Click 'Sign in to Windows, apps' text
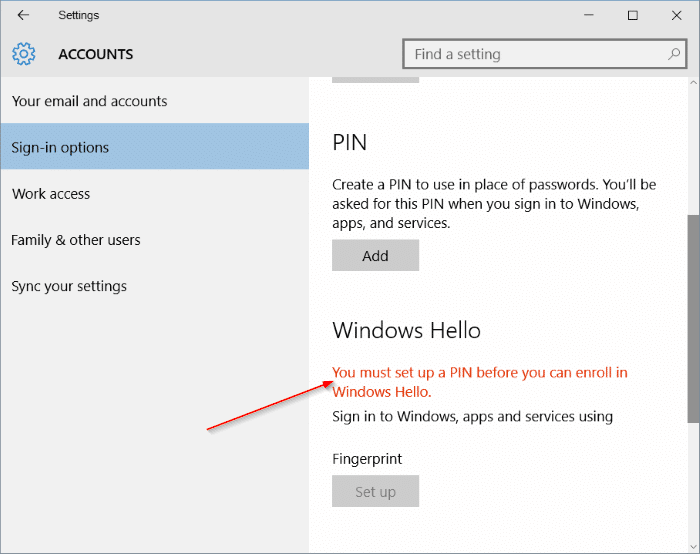The width and height of the screenshot is (700, 554). click(x=472, y=417)
